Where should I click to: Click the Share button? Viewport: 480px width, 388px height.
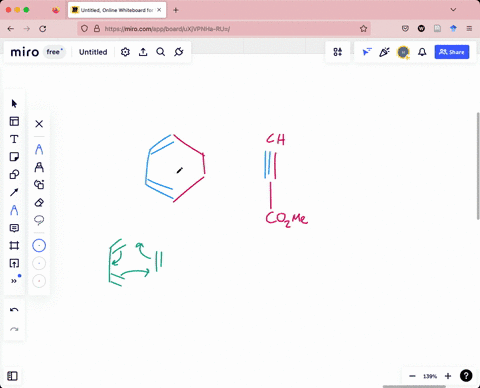[x=452, y=52]
